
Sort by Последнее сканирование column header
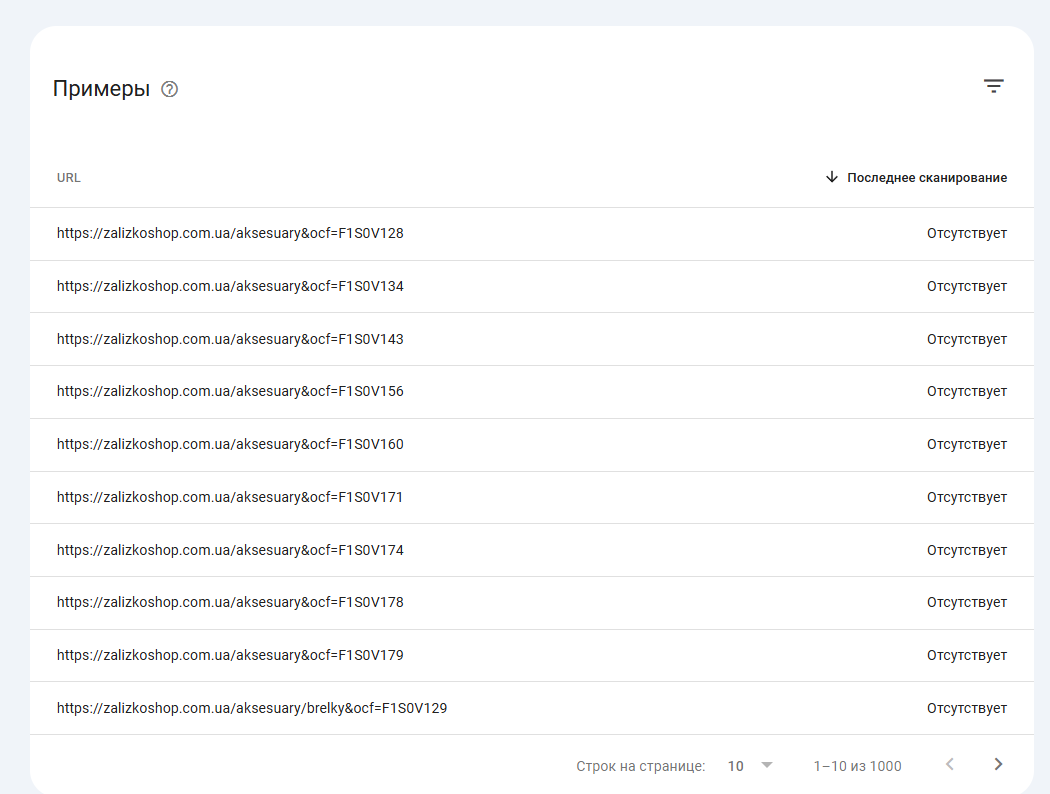[x=927, y=177]
